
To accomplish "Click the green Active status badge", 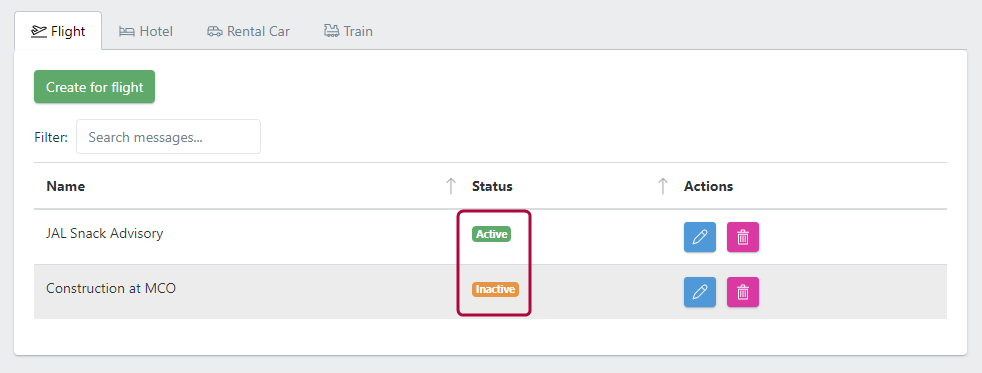I will (492, 234).
